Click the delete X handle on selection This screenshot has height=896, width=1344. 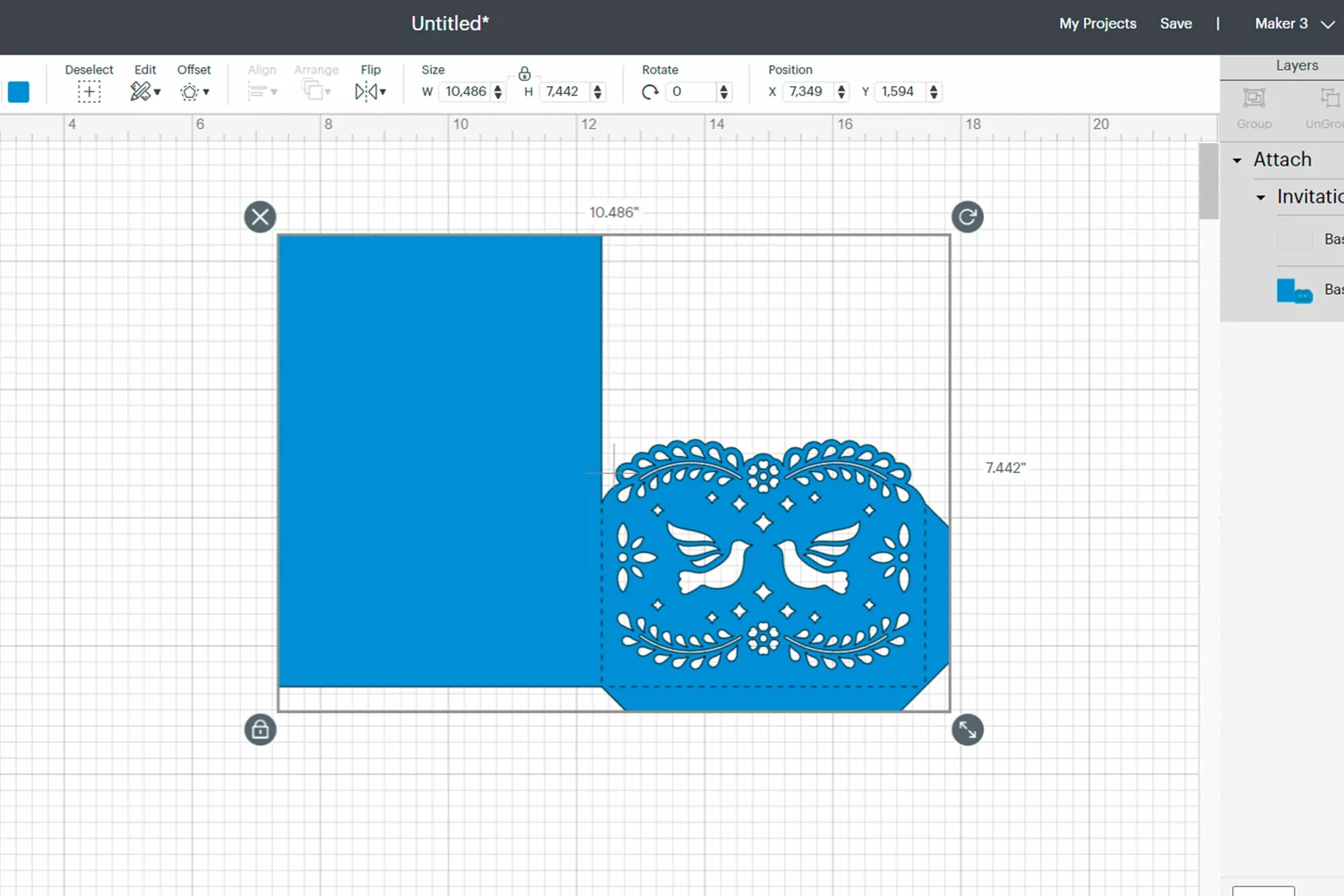[x=260, y=217]
